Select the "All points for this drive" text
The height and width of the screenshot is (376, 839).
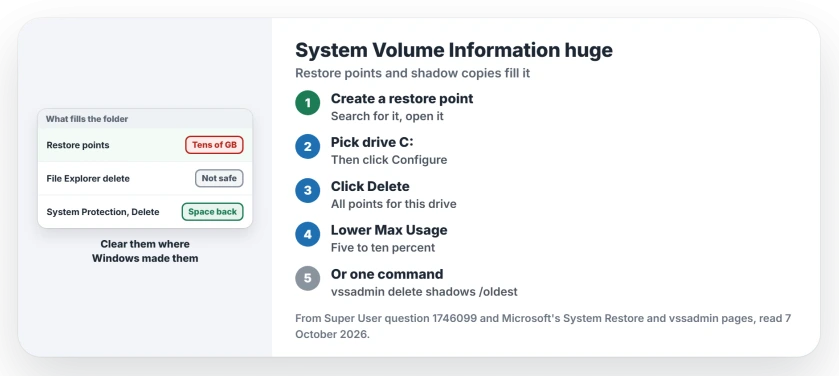(x=394, y=204)
